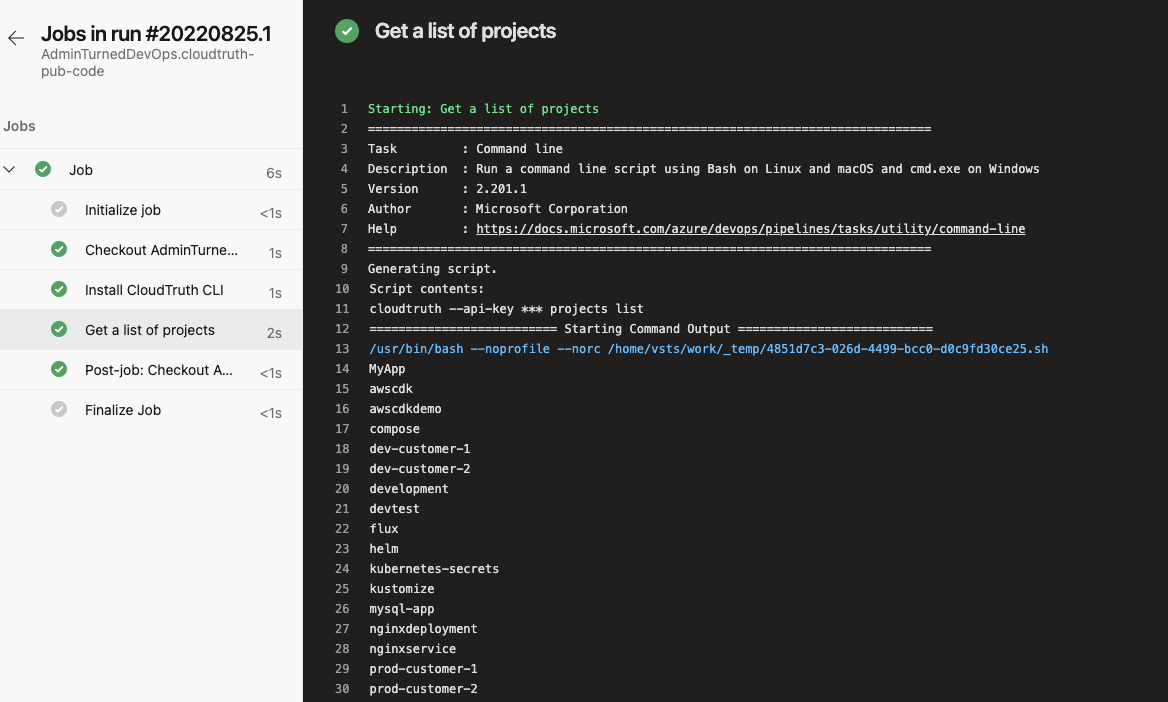The height and width of the screenshot is (702, 1168).
Task: Click the 'cloudtruth --api-key *** projects list' line
Action: [x=506, y=309]
